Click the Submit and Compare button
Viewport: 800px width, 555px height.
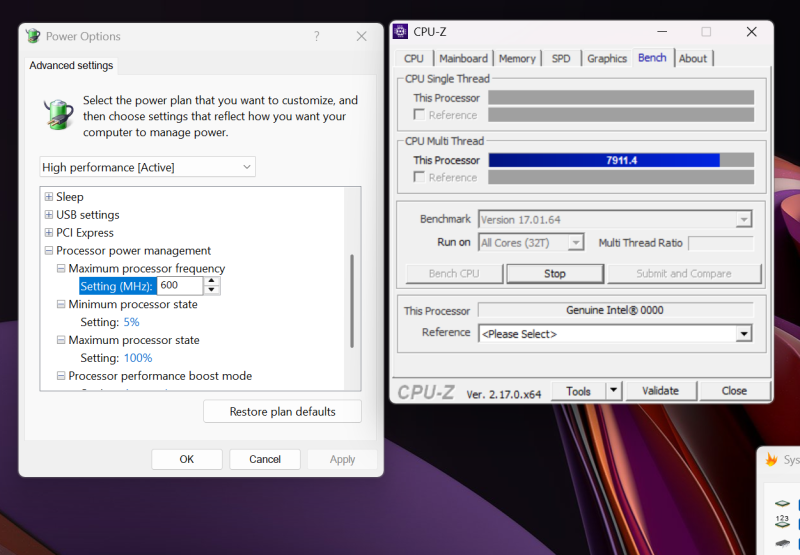coord(684,274)
